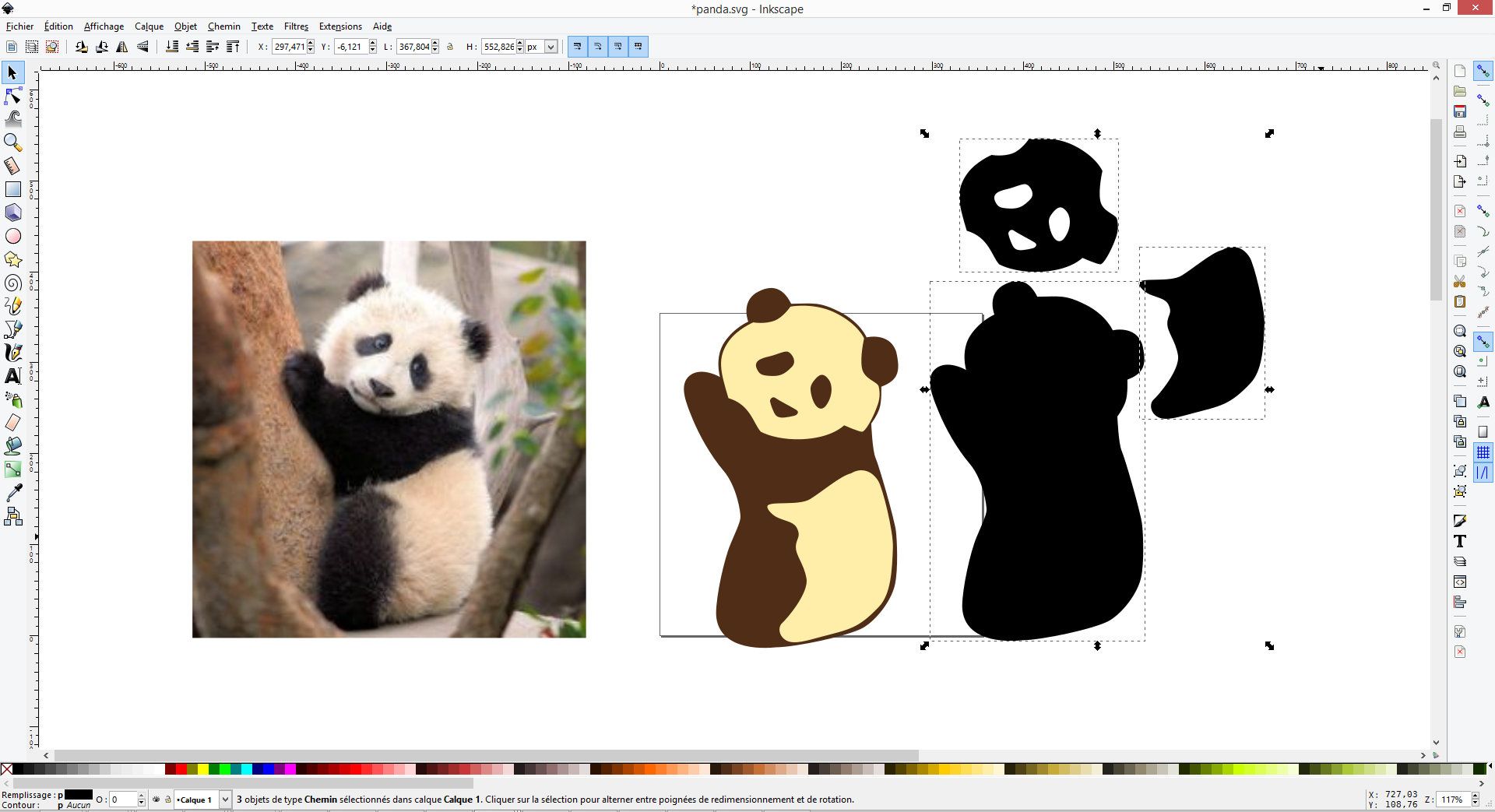Click the black fill color indicator

click(78, 795)
